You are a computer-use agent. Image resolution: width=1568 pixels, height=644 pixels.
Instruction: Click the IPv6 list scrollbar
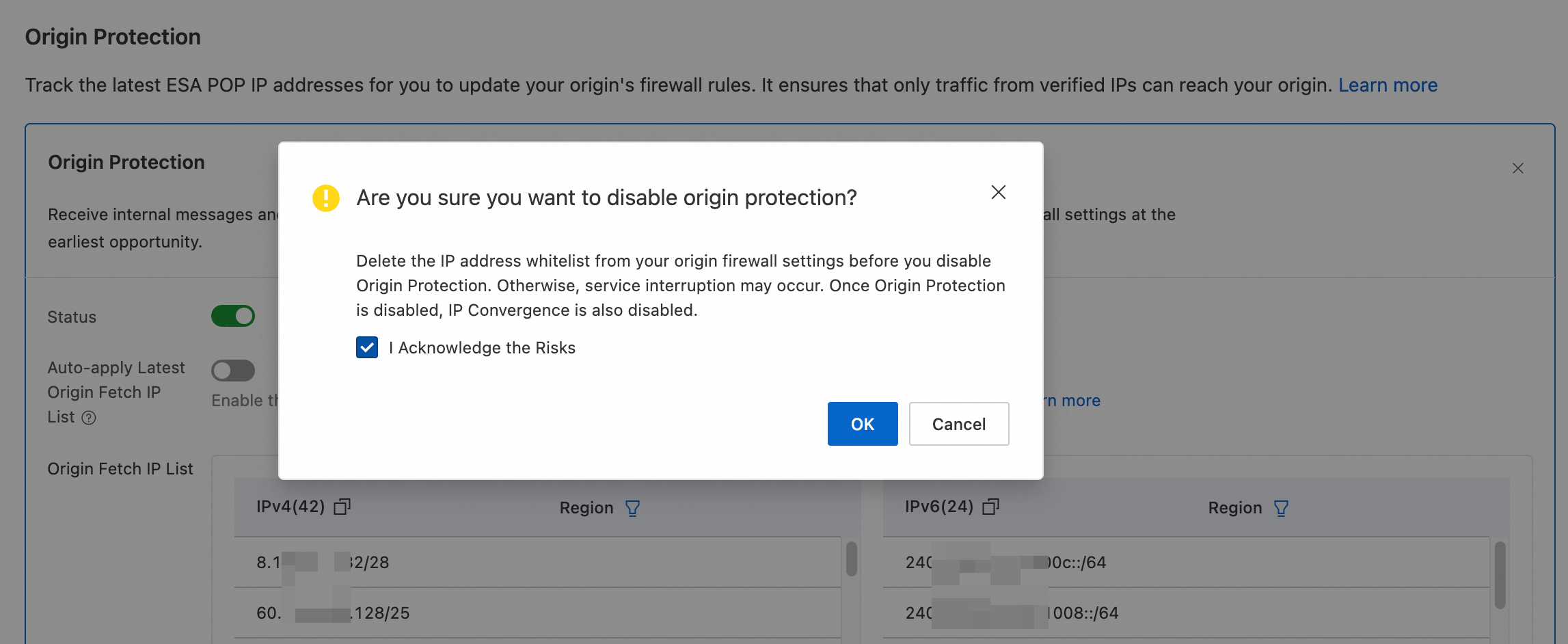[x=1500, y=575]
